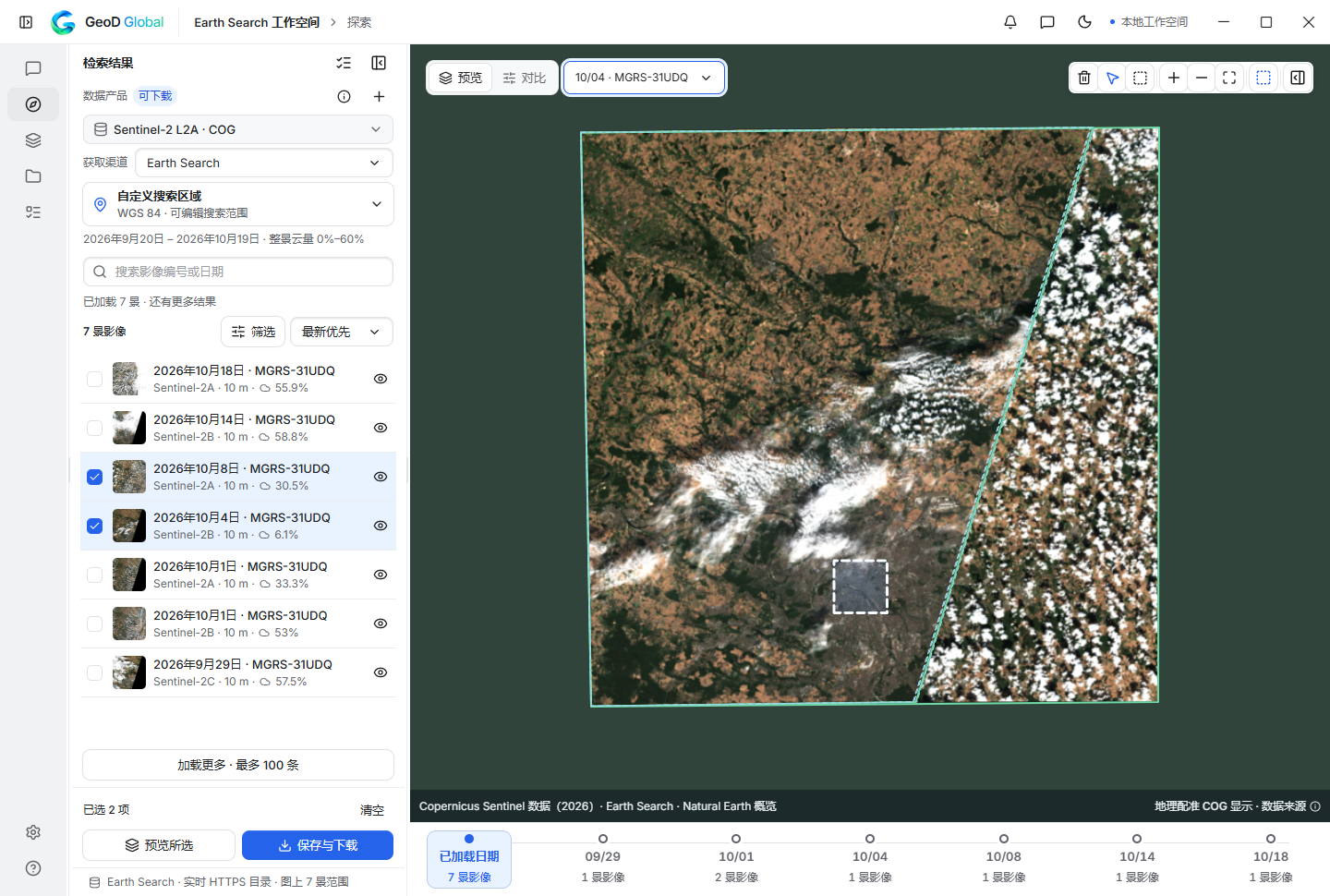Check the 2026年10月18日 image checkbox
The height and width of the screenshot is (896, 1330).
(x=94, y=379)
